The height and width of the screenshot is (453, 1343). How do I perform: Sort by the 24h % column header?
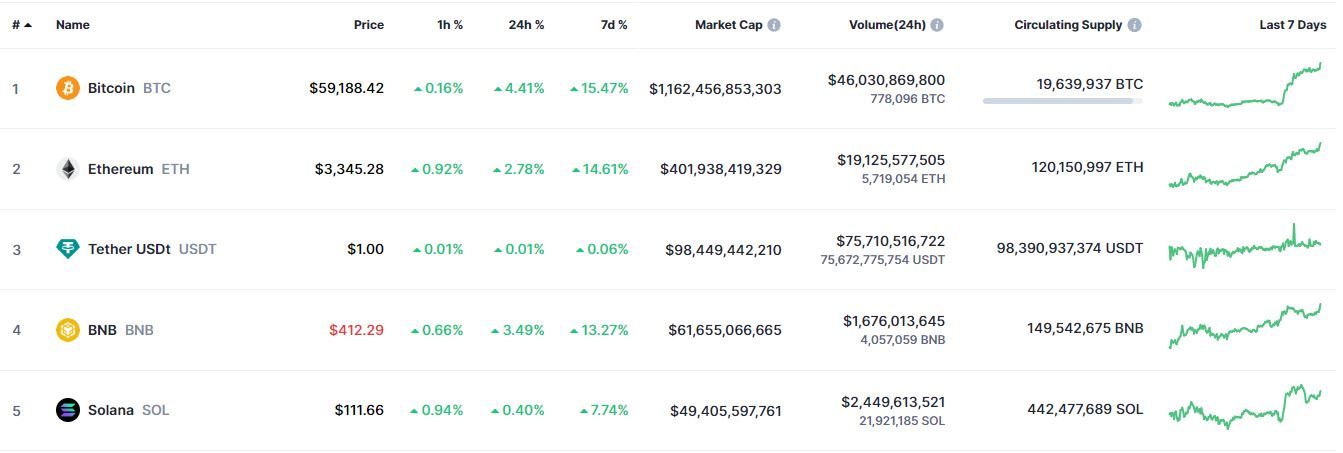point(526,25)
